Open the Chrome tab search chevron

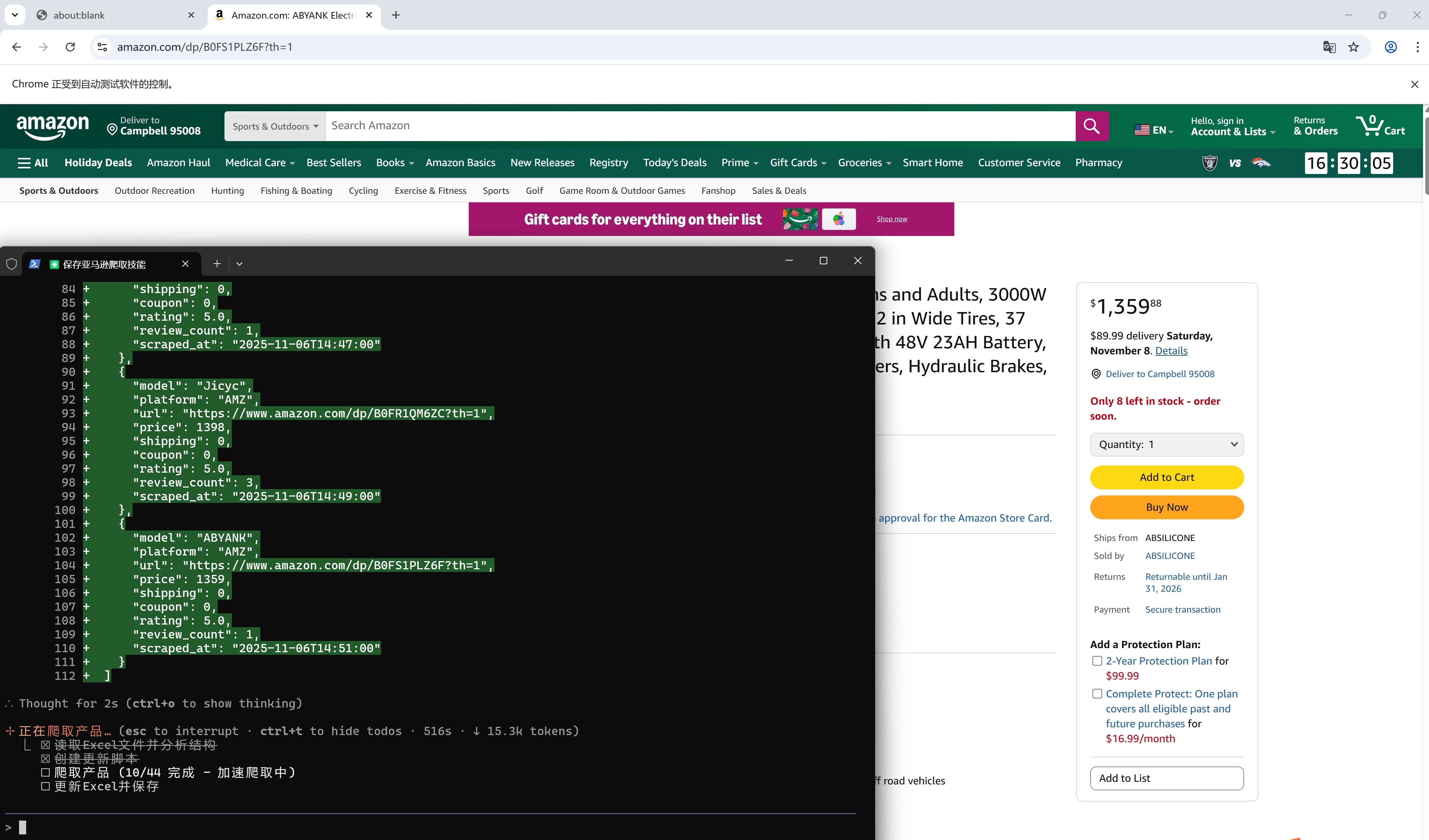coord(15,15)
